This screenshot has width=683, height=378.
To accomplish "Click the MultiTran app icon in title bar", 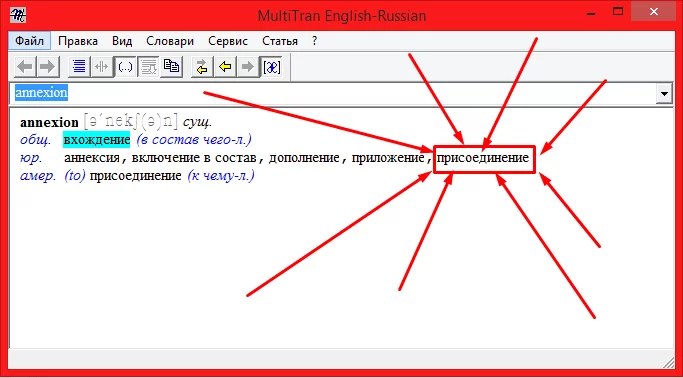I will (x=18, y=15).
